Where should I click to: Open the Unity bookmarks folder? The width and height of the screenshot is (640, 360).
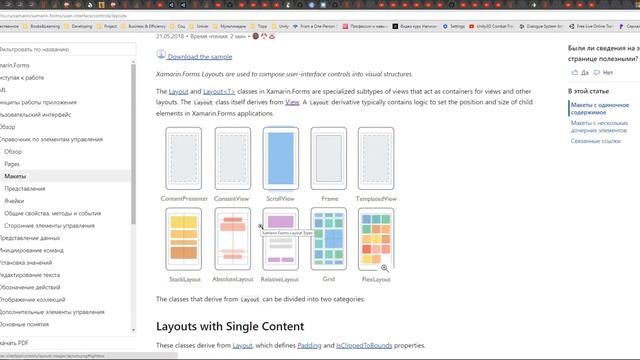[x=280, y=26]
